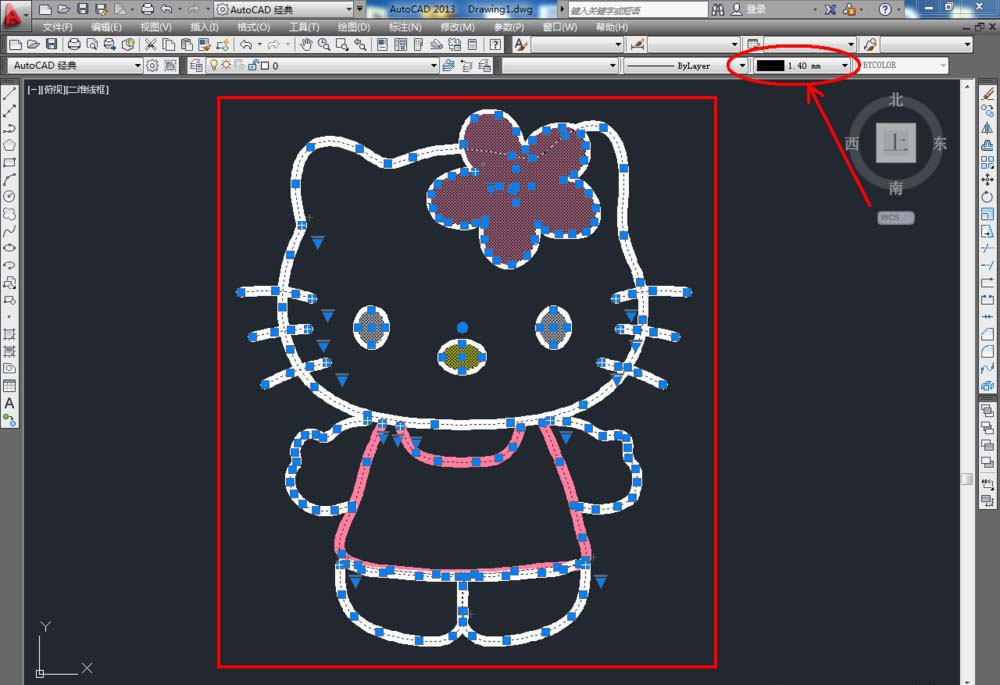Select the Line tool in draw toolbar
This screenshot has width=1000, height=685.
[x=10, y=94]
